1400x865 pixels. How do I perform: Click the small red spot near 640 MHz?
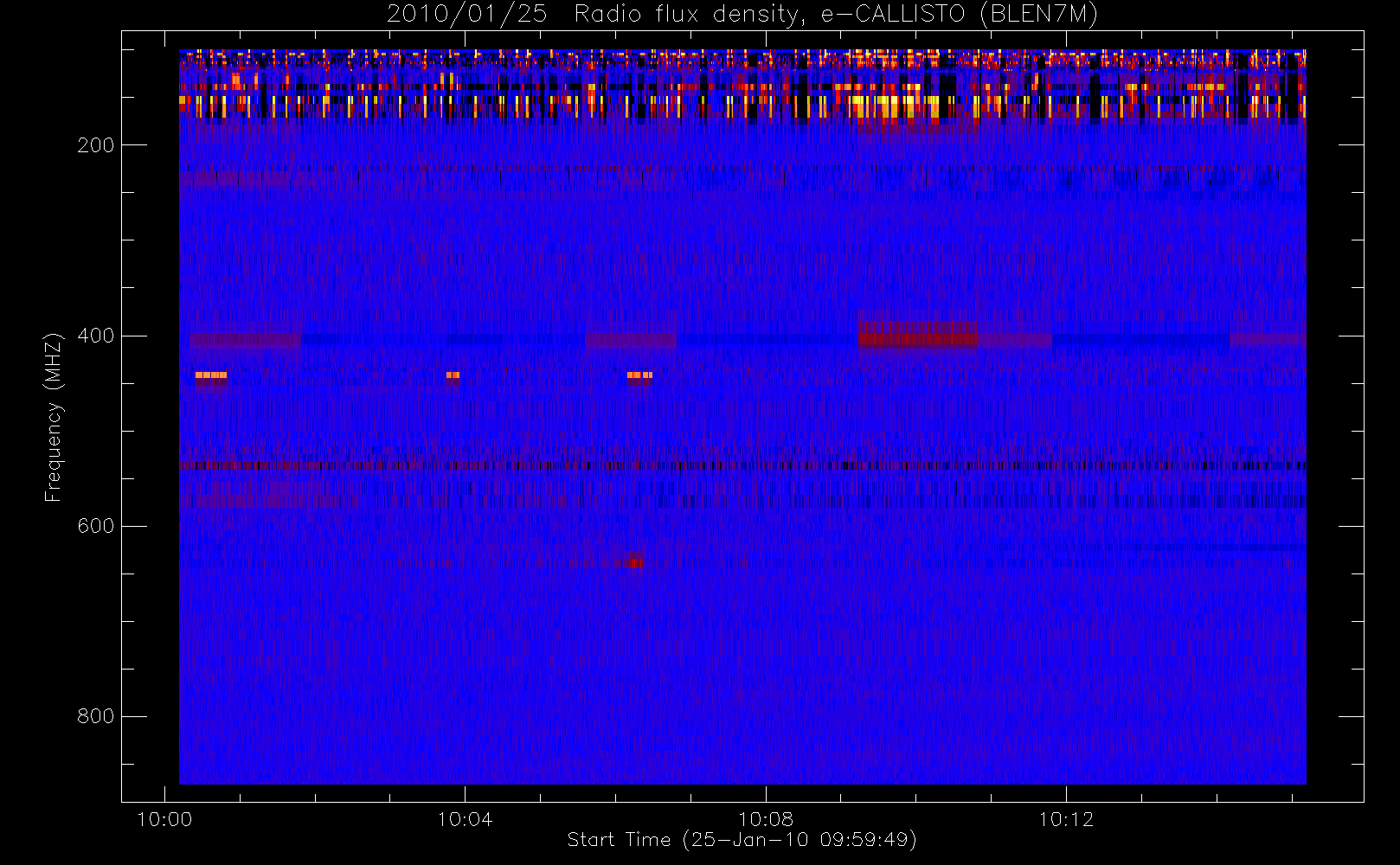636,561
